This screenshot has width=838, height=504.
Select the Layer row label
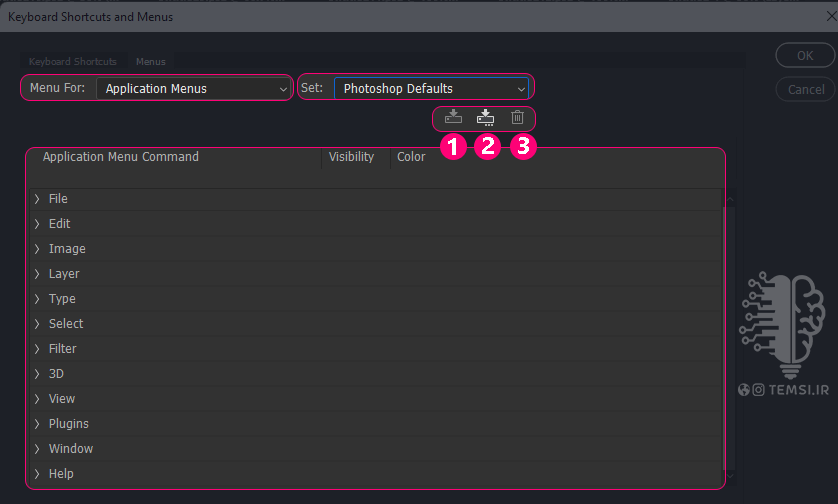click(x=64, y=274)
